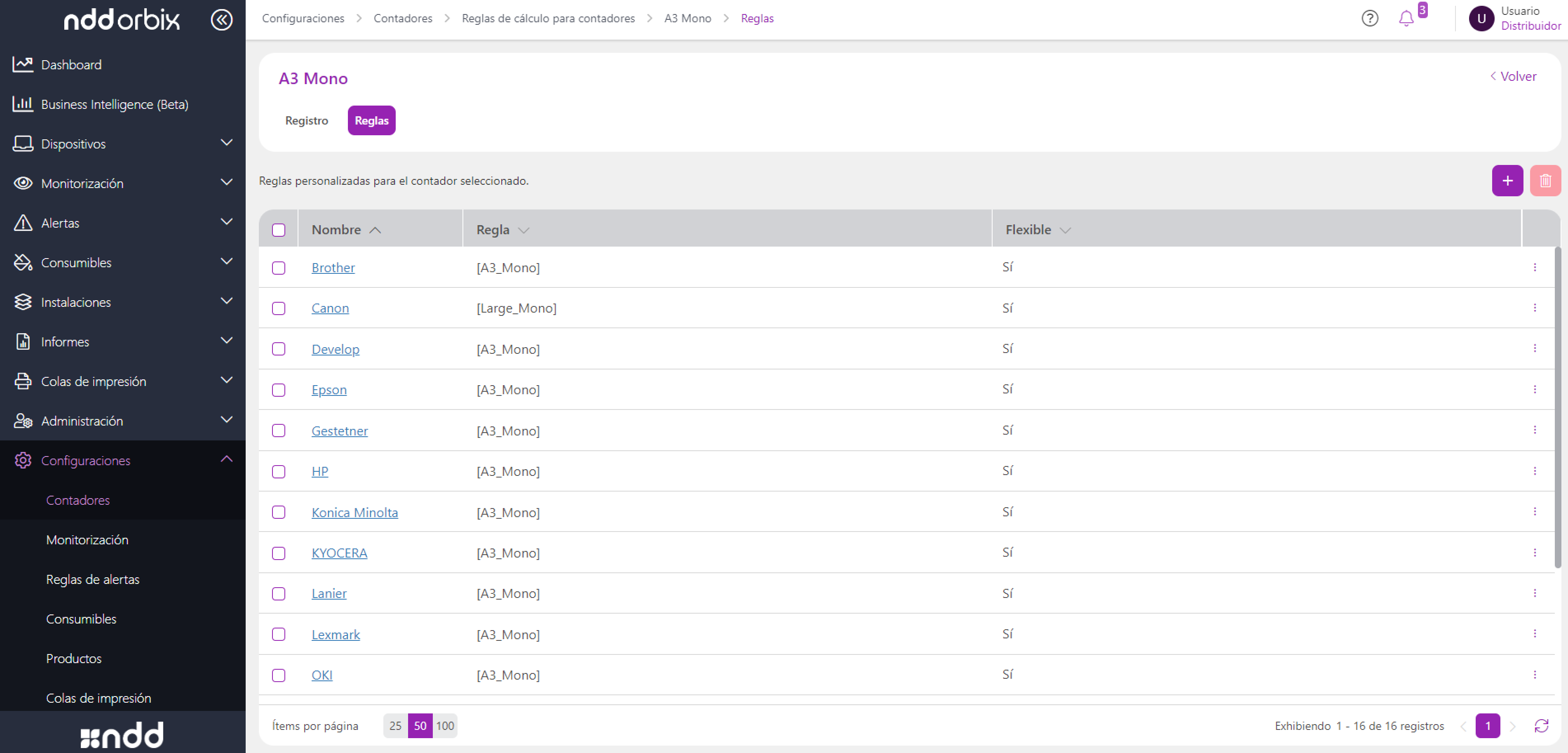Click the Dashboard chart icon
The width and height of the screenshot is (1568, 753).
click(x=23, y=64)
